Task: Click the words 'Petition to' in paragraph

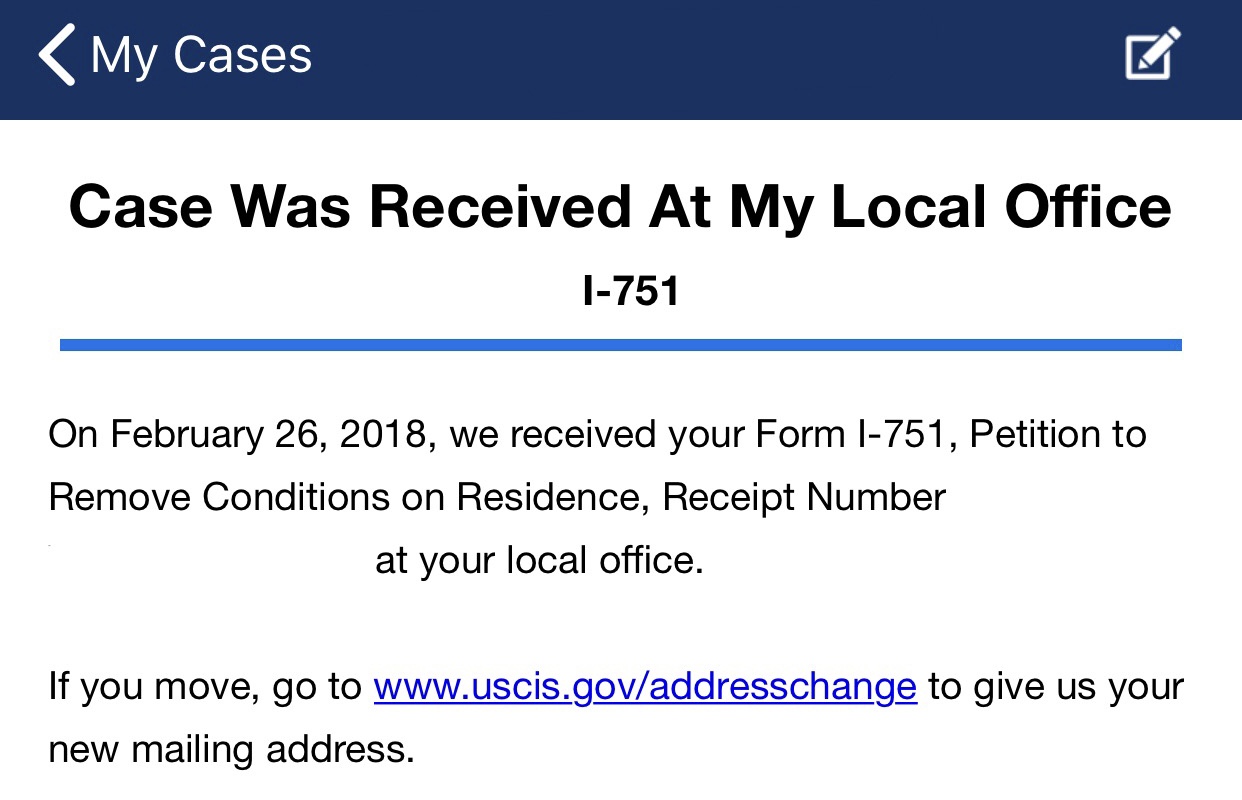Action: pyautogui.click(x=1059, y=435)
